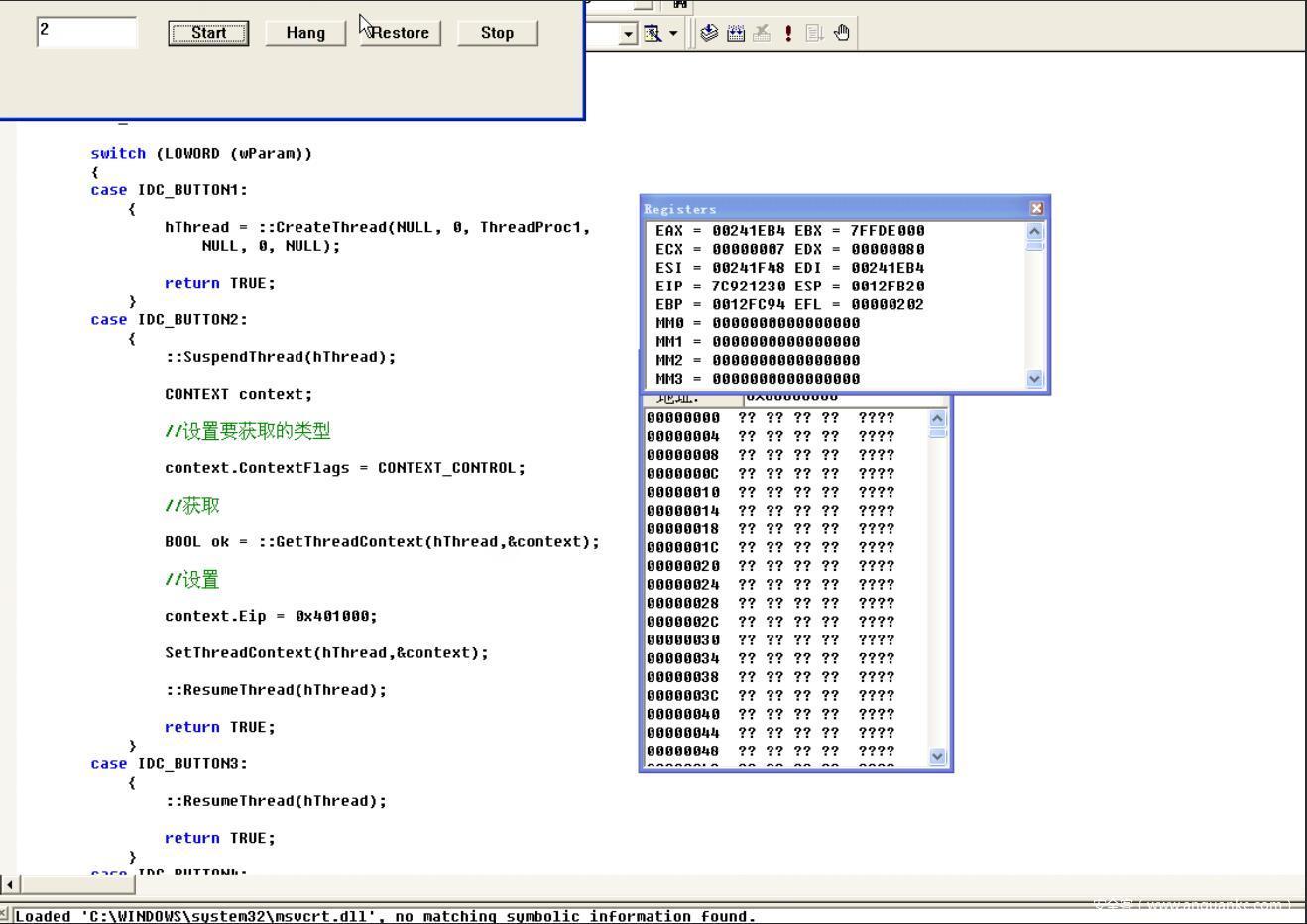Screen dimensions: 1307x924
Task: Click the wizard bar action icon
Action: 653,33
